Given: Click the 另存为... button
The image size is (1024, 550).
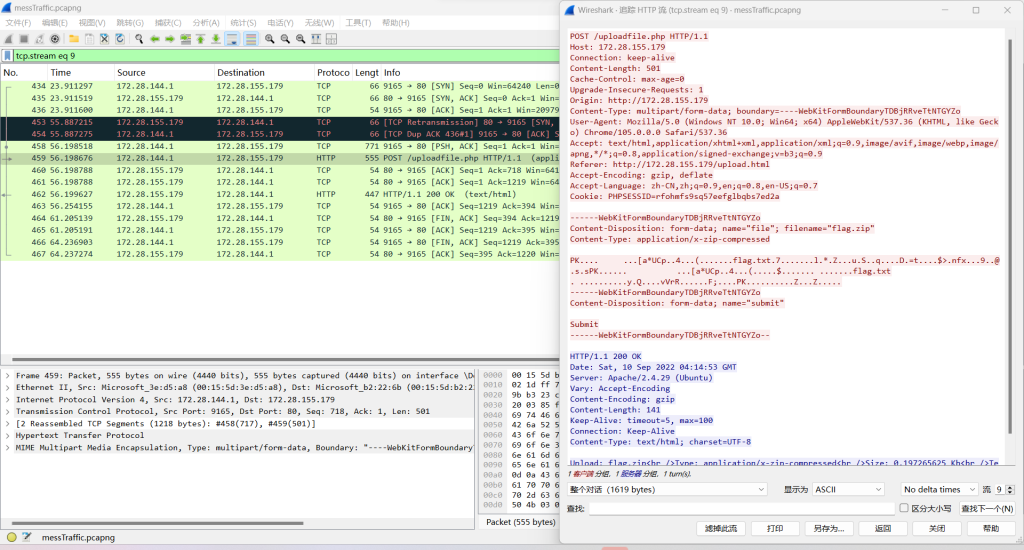Looking at the screenshot, I should pos(828,528).
